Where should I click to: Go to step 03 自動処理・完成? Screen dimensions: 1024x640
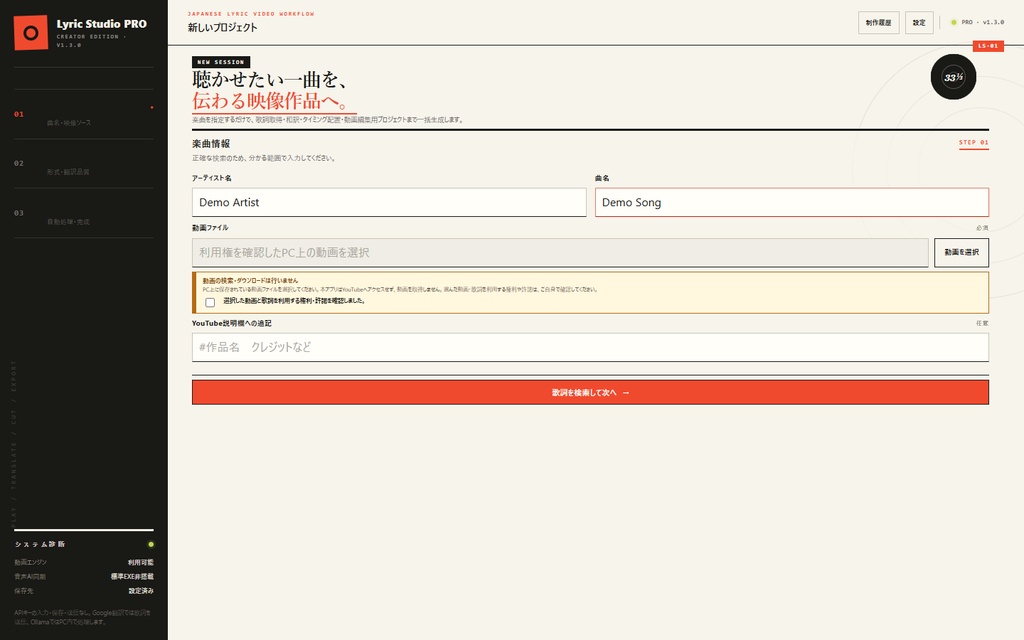[x=84, y=214]
